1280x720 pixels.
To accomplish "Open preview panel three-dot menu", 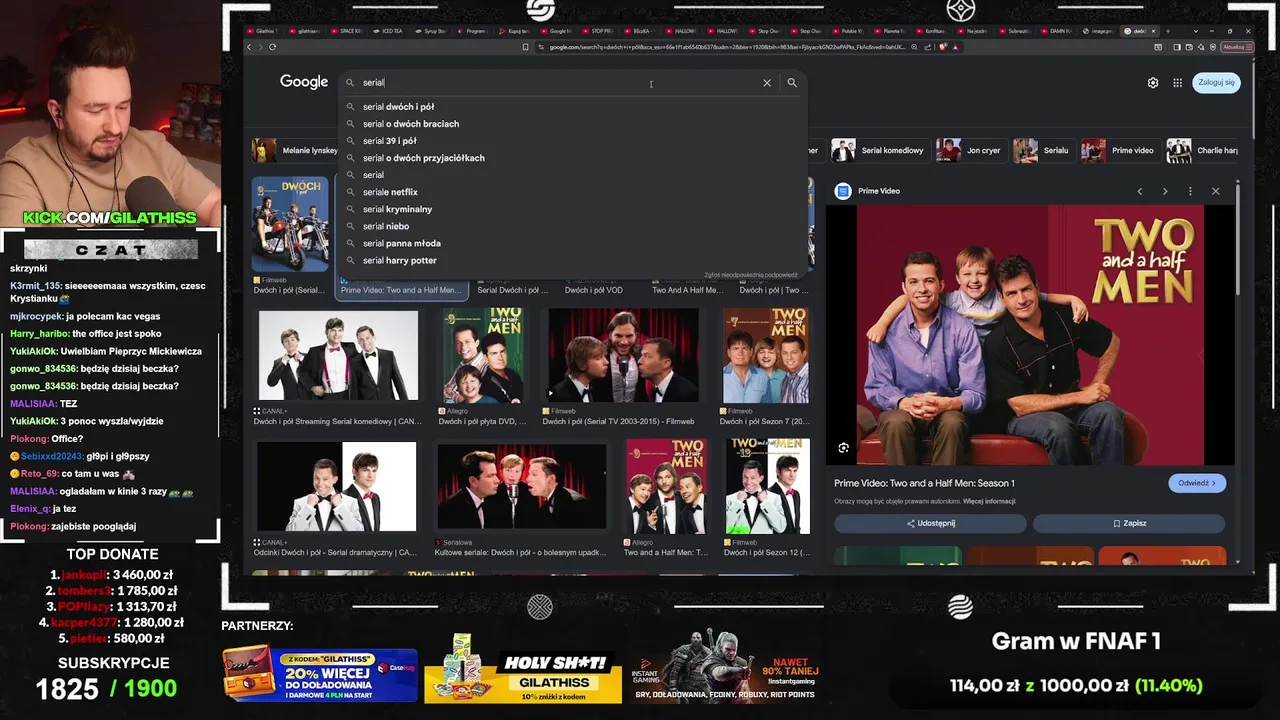I will point(1190,191).
